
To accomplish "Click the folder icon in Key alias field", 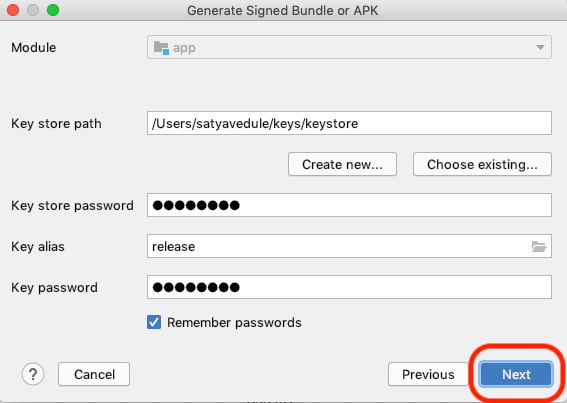I will point(539,246).
